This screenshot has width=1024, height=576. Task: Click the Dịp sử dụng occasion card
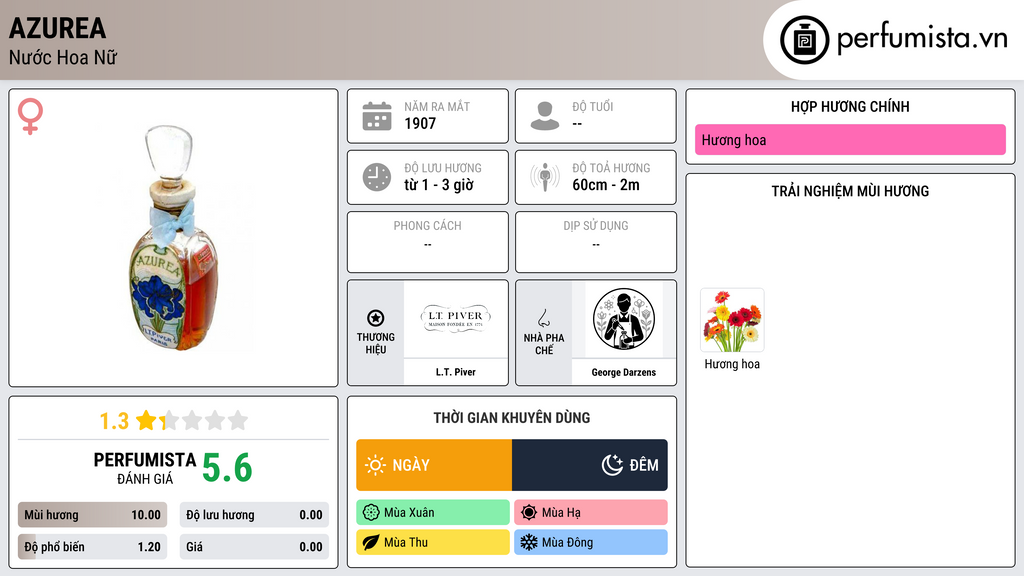[596, 242]
